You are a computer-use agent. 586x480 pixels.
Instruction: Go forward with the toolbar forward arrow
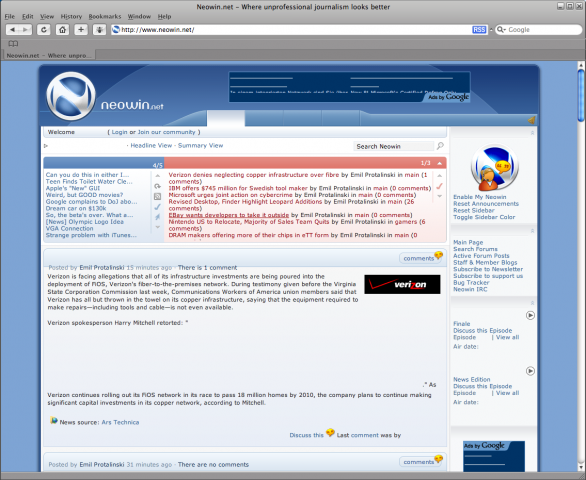click(25, 30)
